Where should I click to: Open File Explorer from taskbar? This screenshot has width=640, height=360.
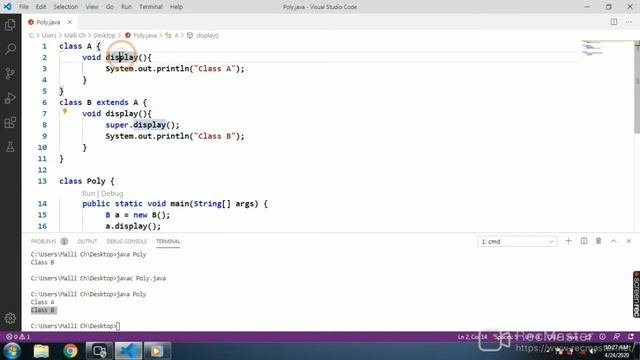click(41, 351)
